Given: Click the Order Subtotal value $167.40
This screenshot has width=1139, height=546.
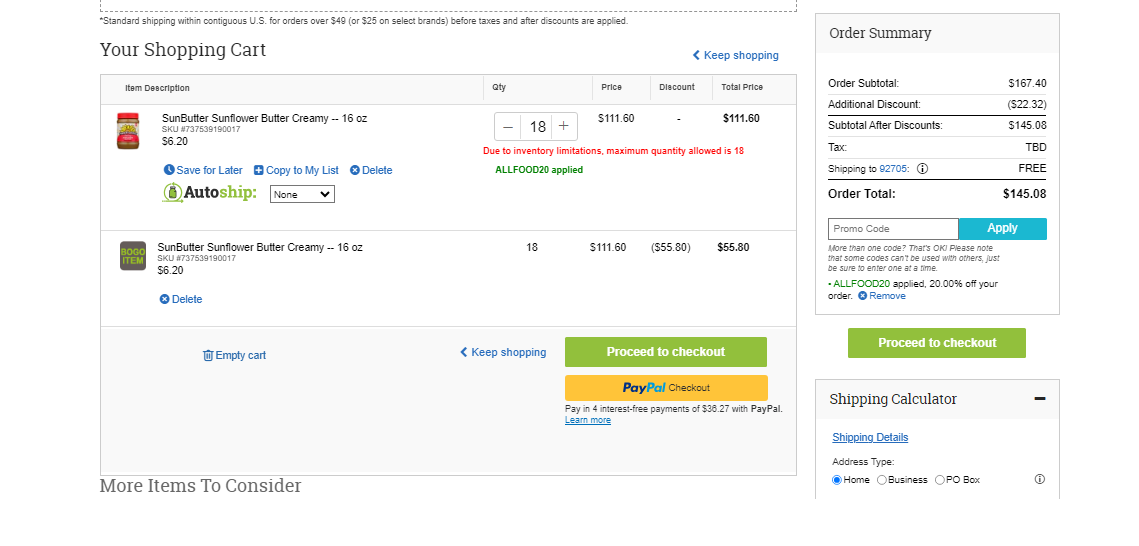Looking at the screenshot, I should click(x=1027, y=83).
